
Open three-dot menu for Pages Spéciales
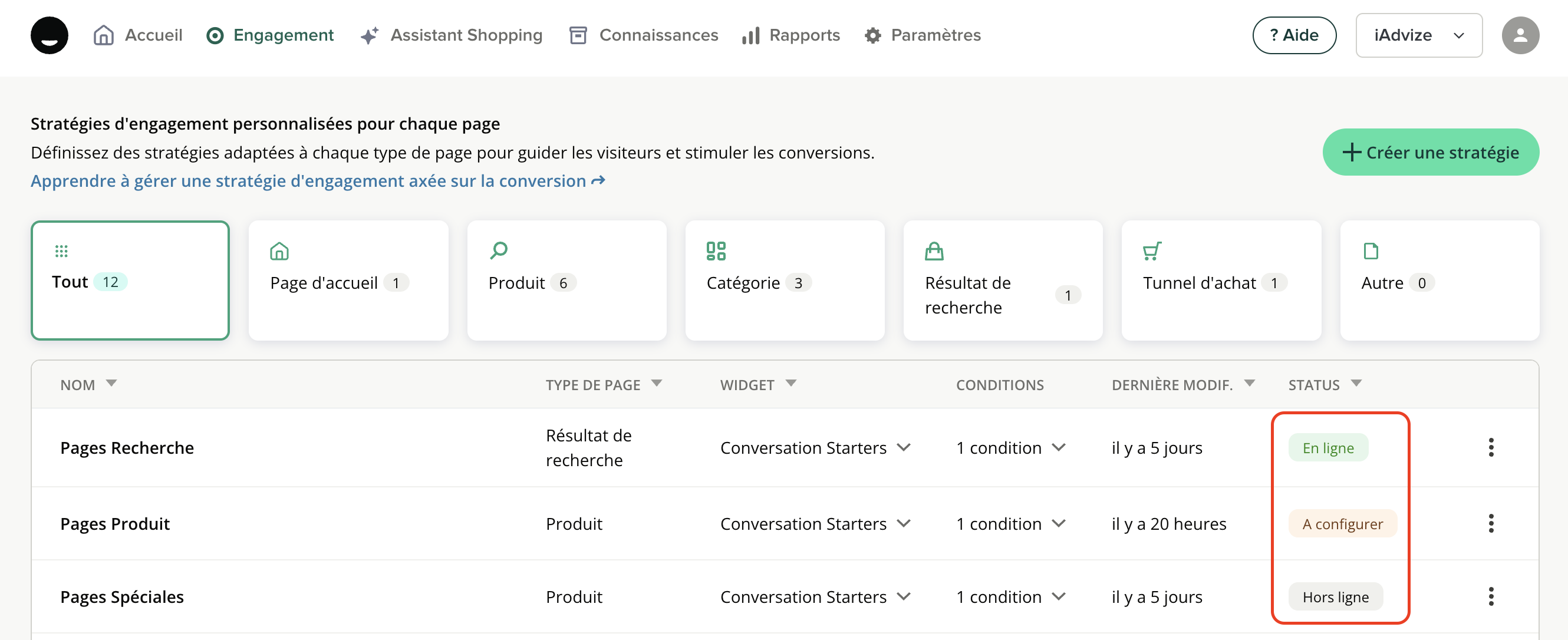tap(1491, 596)
